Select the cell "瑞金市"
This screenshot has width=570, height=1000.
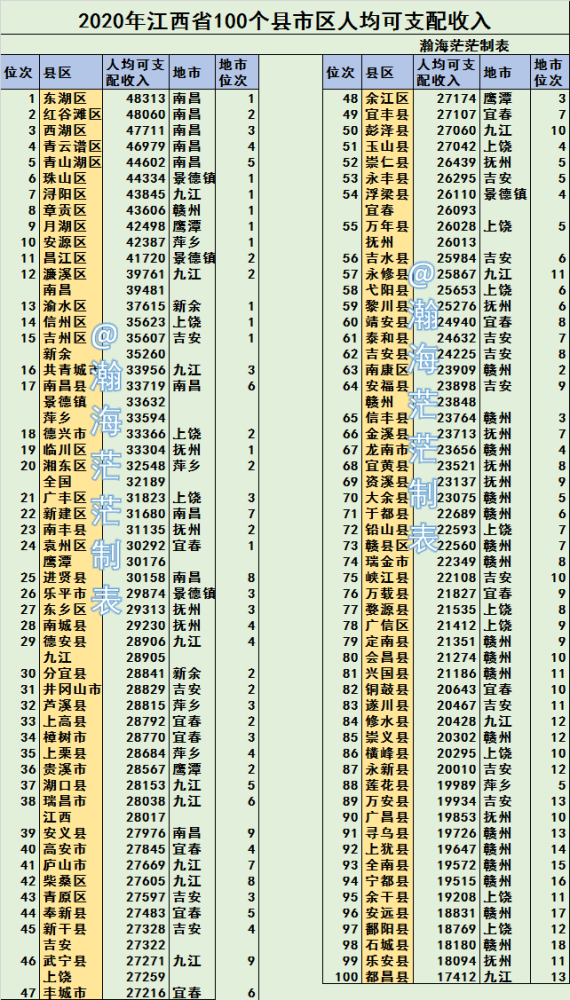tap(386, 561)
